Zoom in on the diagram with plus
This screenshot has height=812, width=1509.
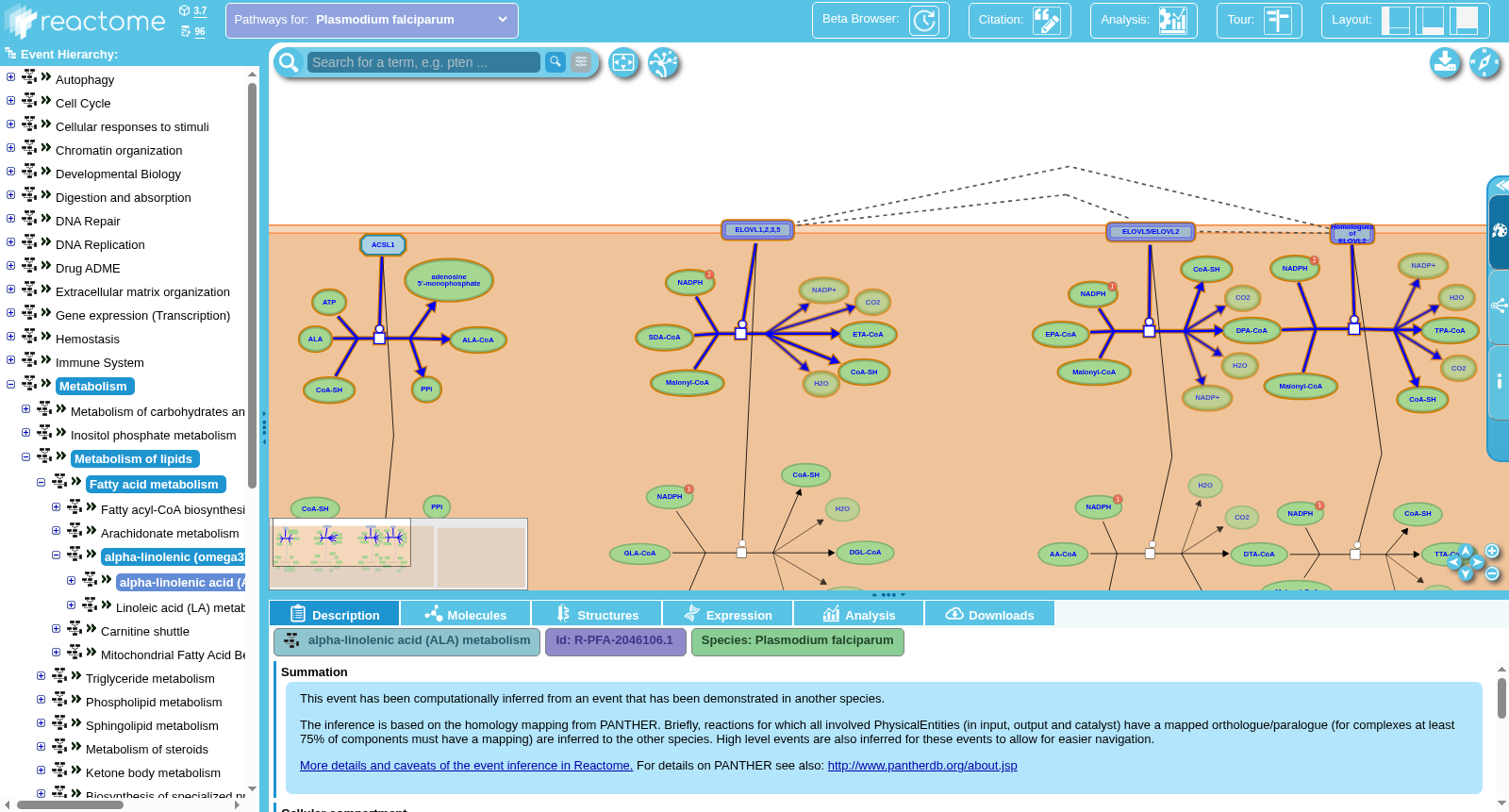click(1492, 551)
